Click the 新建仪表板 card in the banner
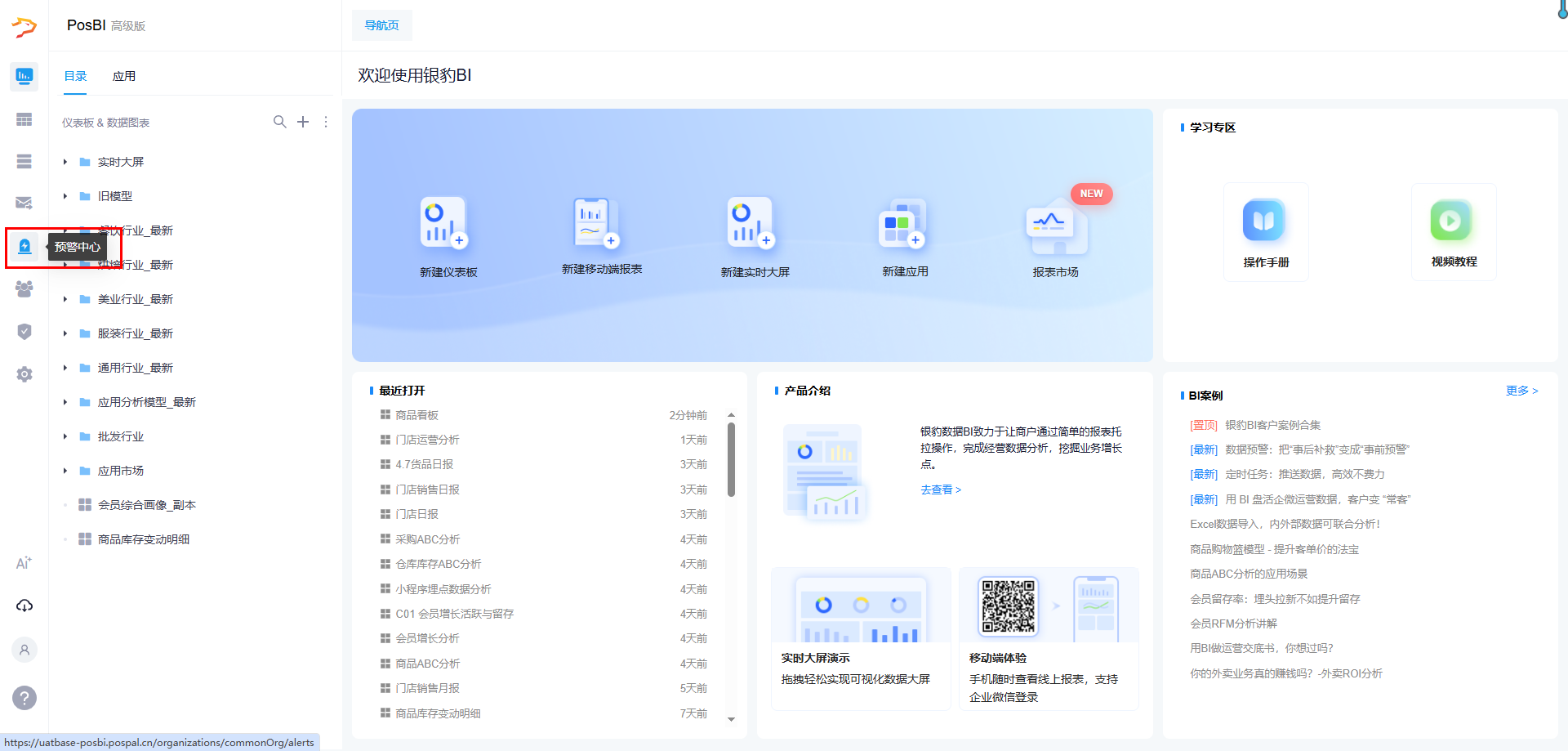1568x751 pixels. coord(445,236)
